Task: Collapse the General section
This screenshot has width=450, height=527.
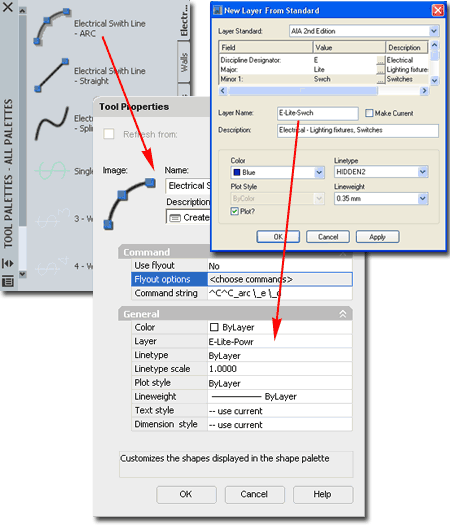Action: [x=342, y=314]
